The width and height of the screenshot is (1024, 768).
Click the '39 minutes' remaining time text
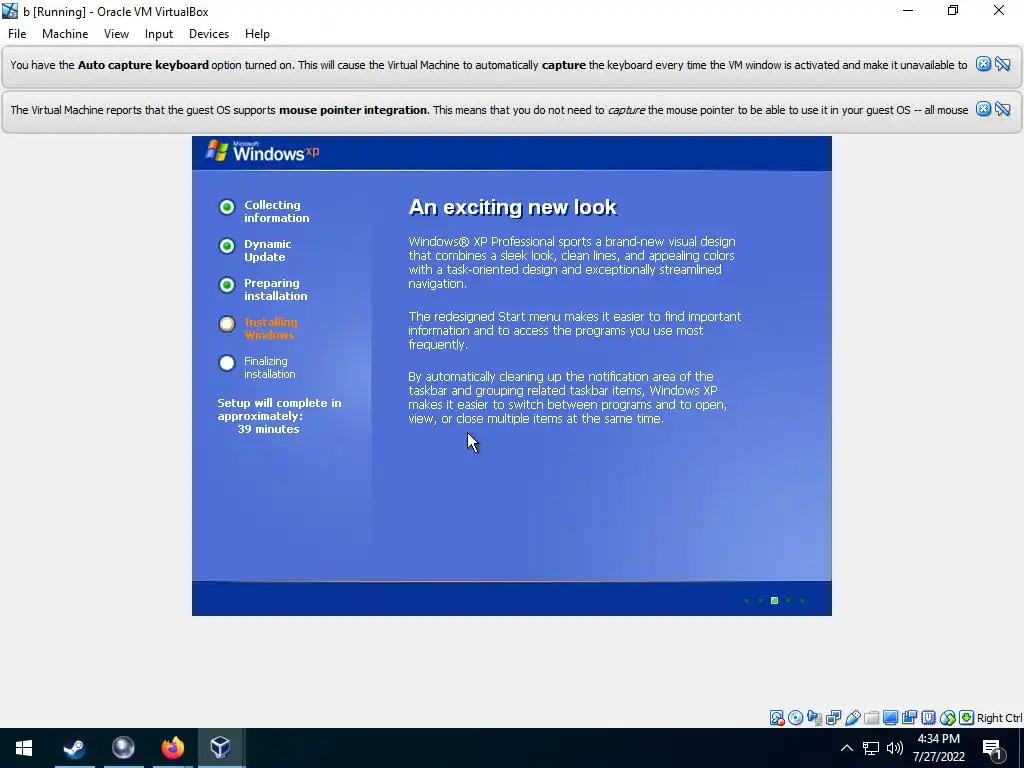tap(268, 429)
